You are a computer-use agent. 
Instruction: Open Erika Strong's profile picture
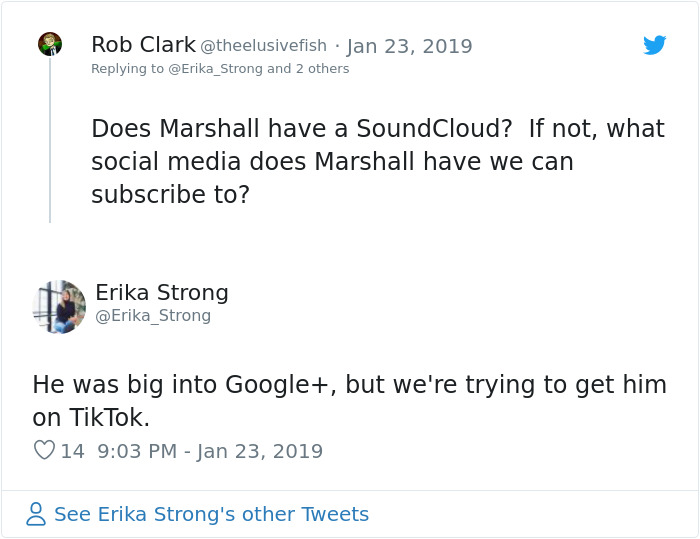pos(59,306)
